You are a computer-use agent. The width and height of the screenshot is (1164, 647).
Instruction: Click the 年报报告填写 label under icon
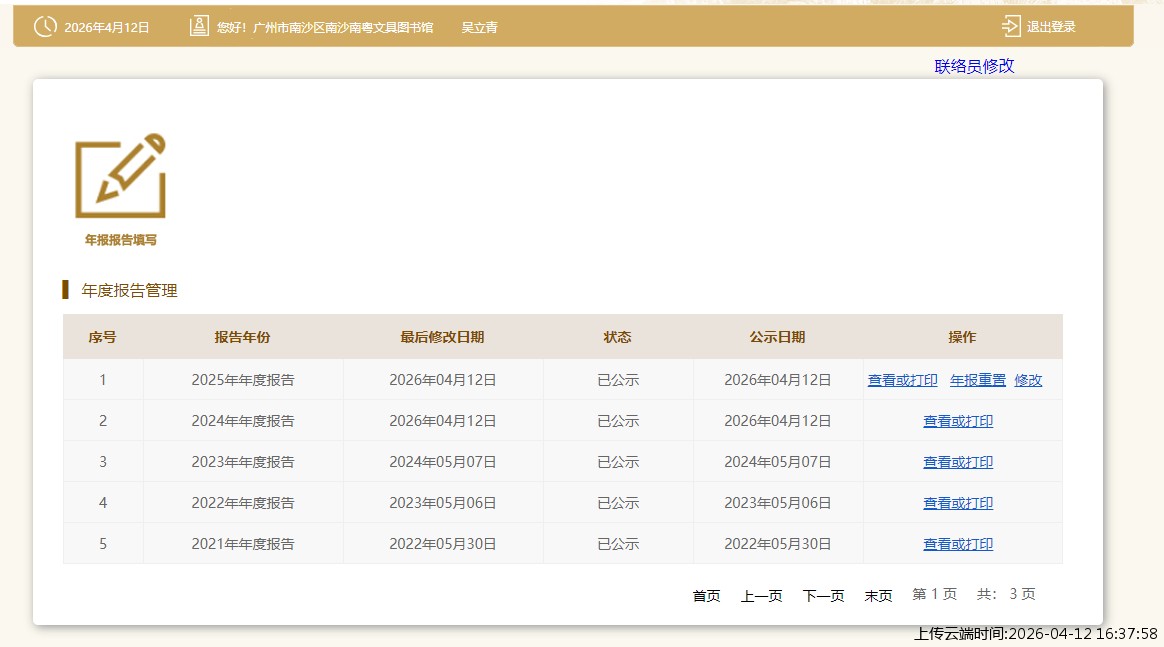[x=120, y=240]
